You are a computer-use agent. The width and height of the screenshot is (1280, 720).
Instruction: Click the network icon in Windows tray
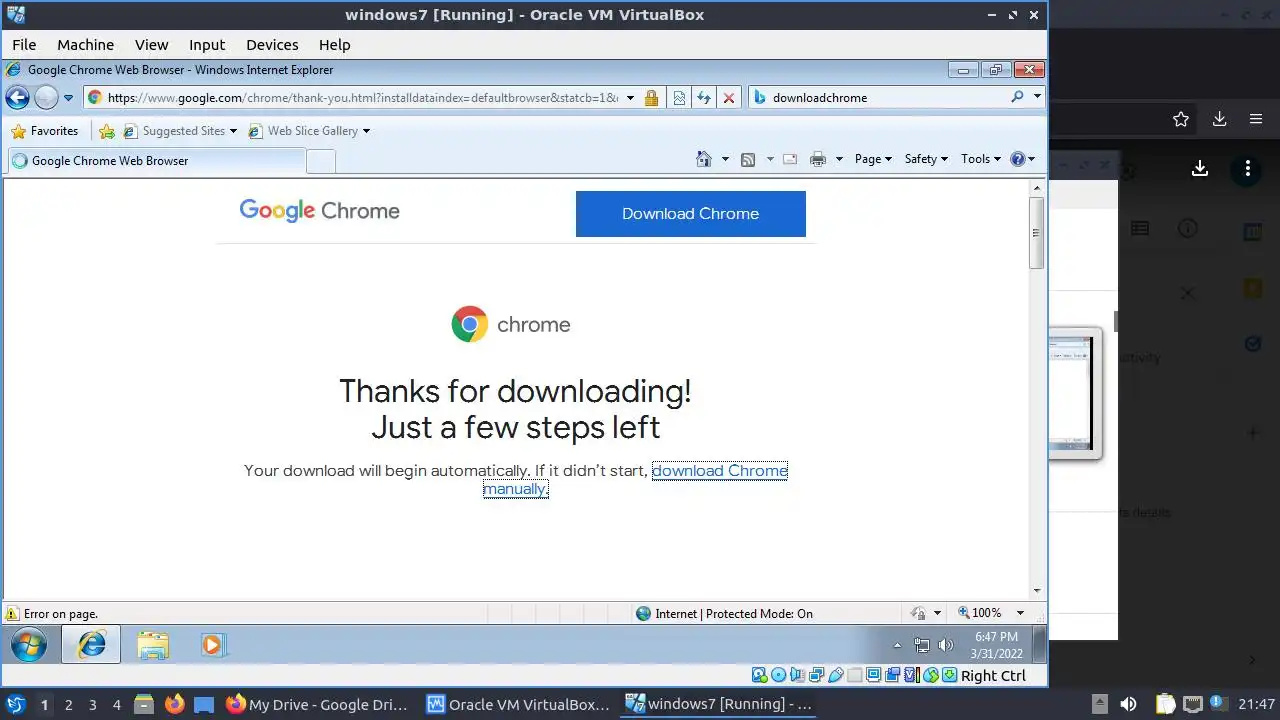click(922, 646)
